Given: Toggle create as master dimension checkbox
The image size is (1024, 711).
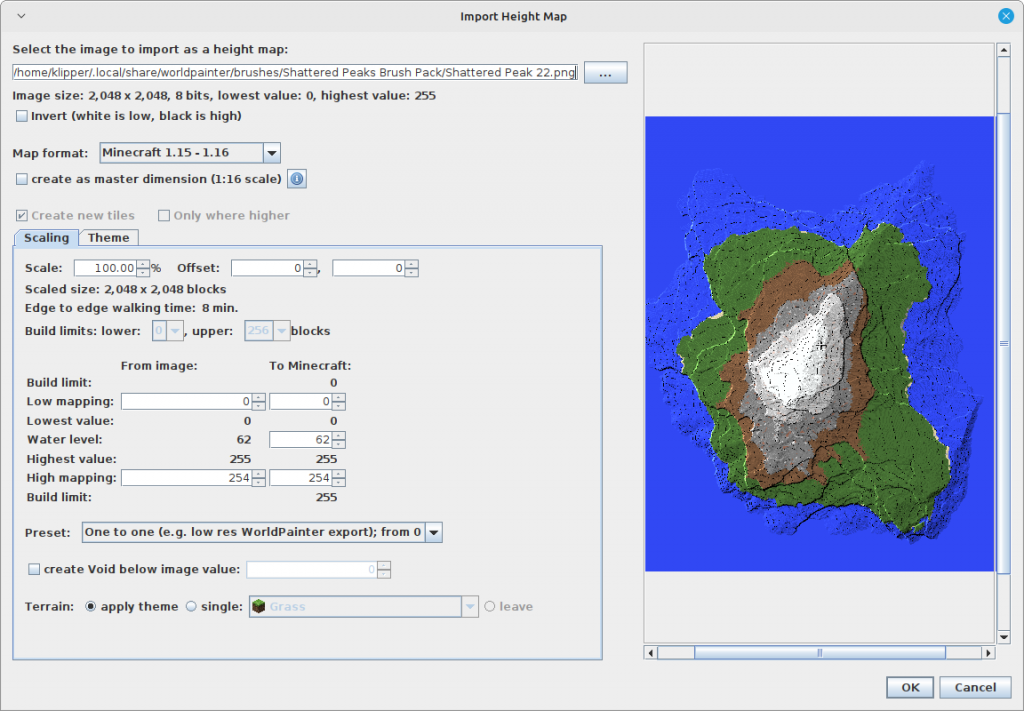Looking at the screenshot, I should 22,179.
